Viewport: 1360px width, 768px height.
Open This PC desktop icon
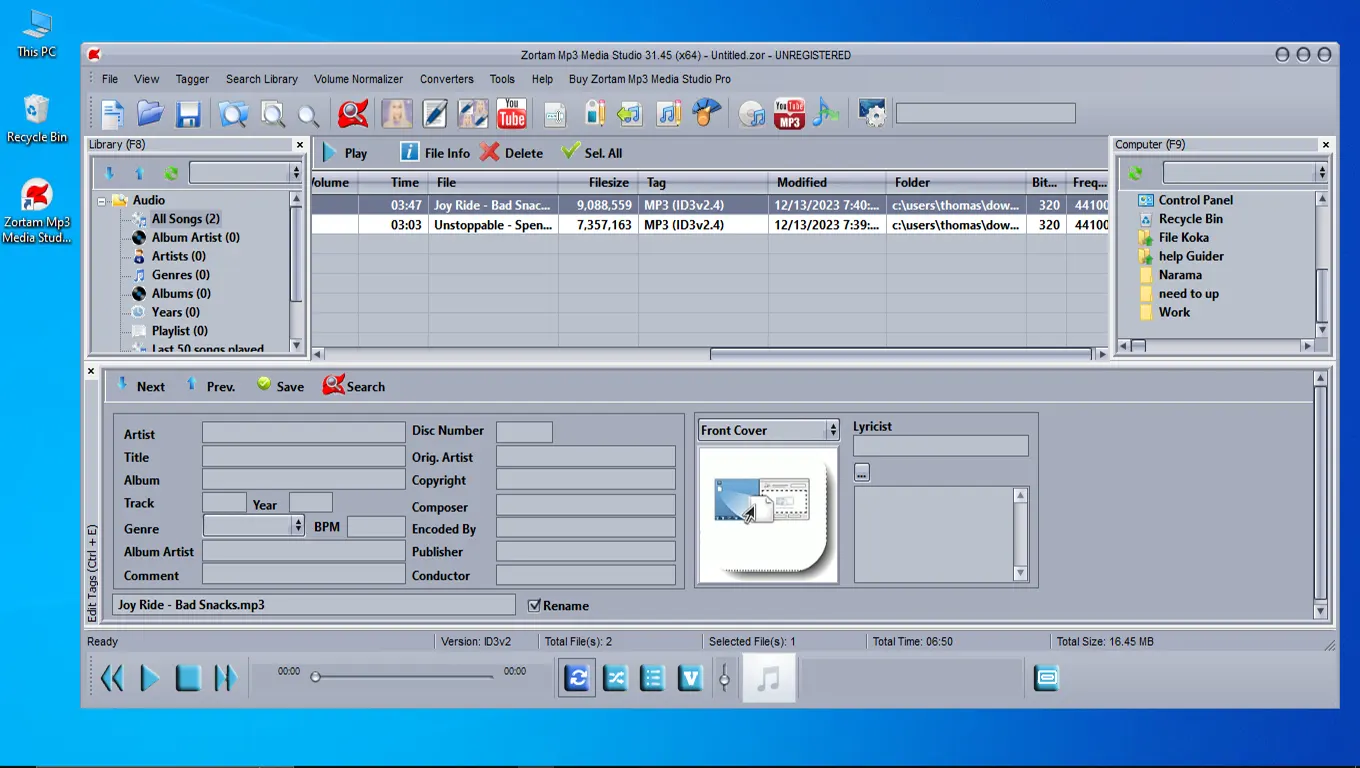[37, 33]
